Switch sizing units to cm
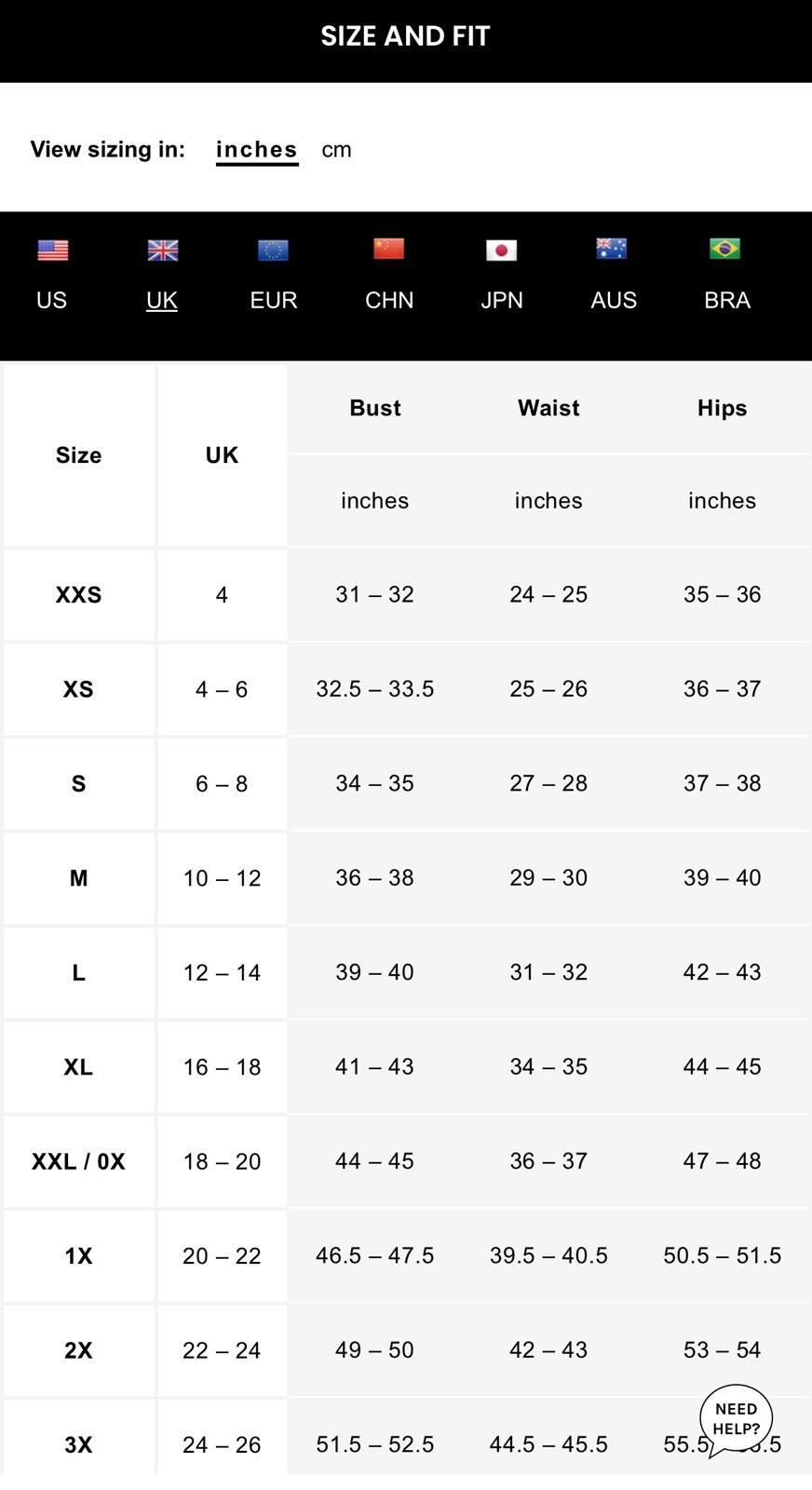Screen dimensions: 812x1490 [x=336, y=150]
